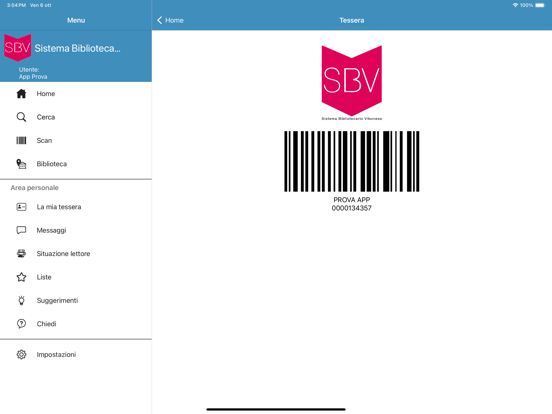
Task: Click the Sistema Biblioteca... title text
Action: [x=77, y=48]
